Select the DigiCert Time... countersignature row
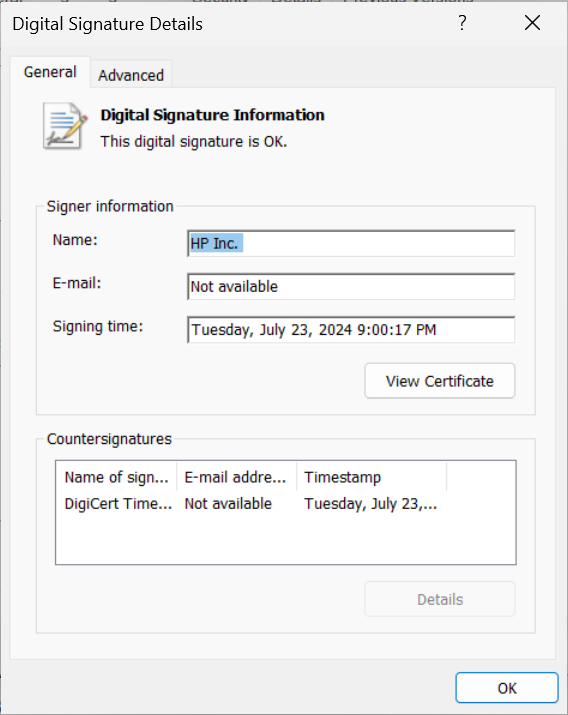Image resolution: width=568 pixels, height=715 pixels. 251,503
